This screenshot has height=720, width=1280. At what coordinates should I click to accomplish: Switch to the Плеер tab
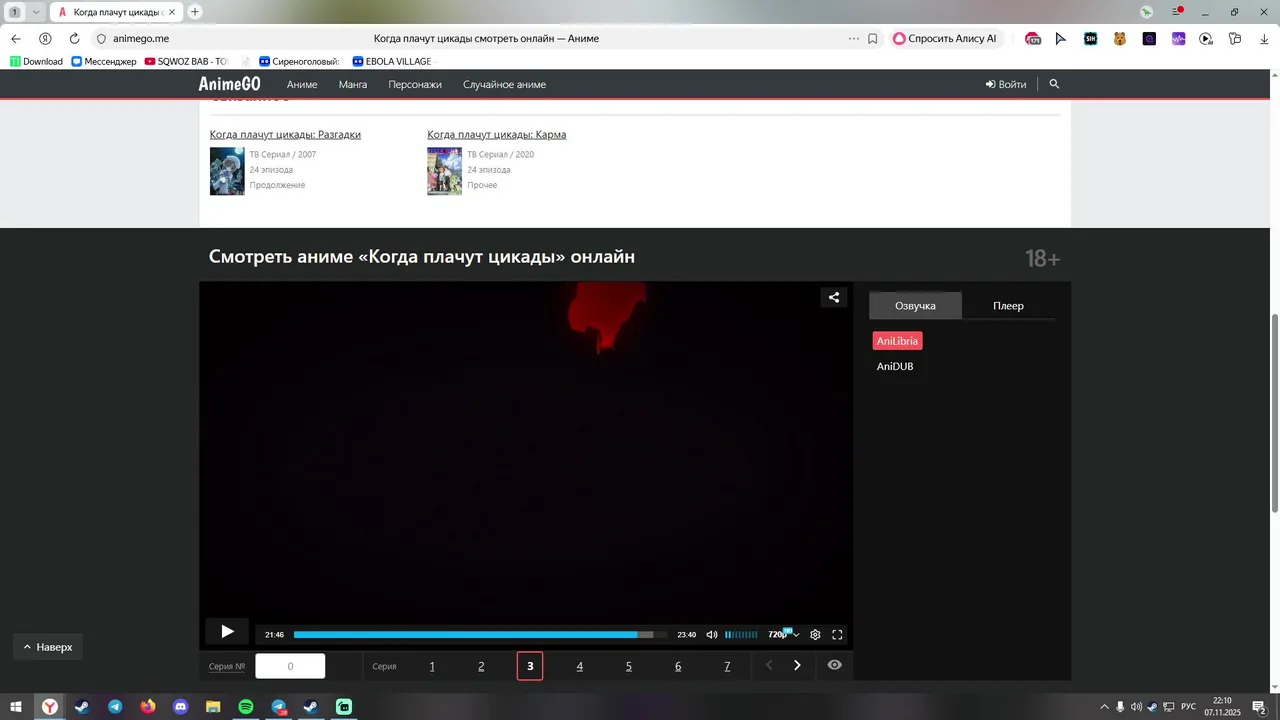(x=1008, y=306)
